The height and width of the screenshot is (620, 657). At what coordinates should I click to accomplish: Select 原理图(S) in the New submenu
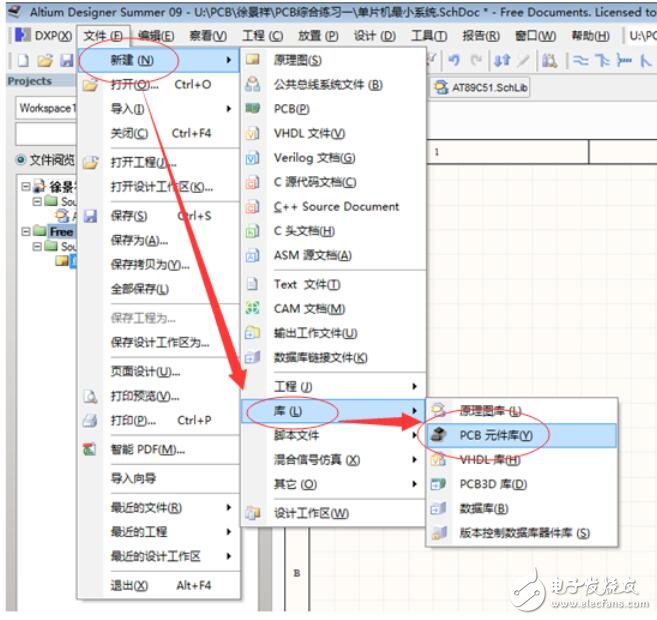[x=334, y=60]
